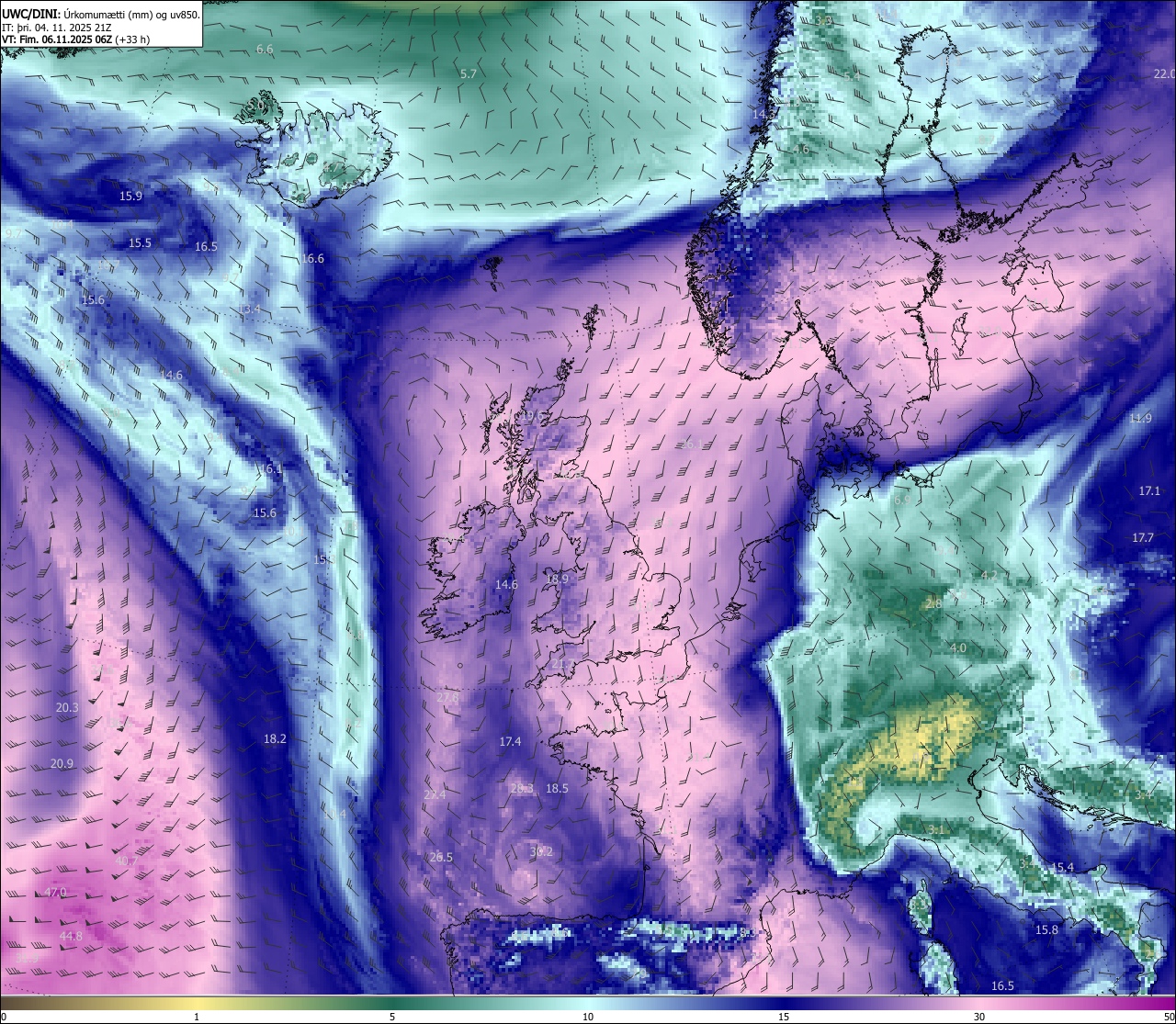Viewport: 1176px width, 1024px height.
Task: Click the value label 18.2
Action: (x=275, y=738)
